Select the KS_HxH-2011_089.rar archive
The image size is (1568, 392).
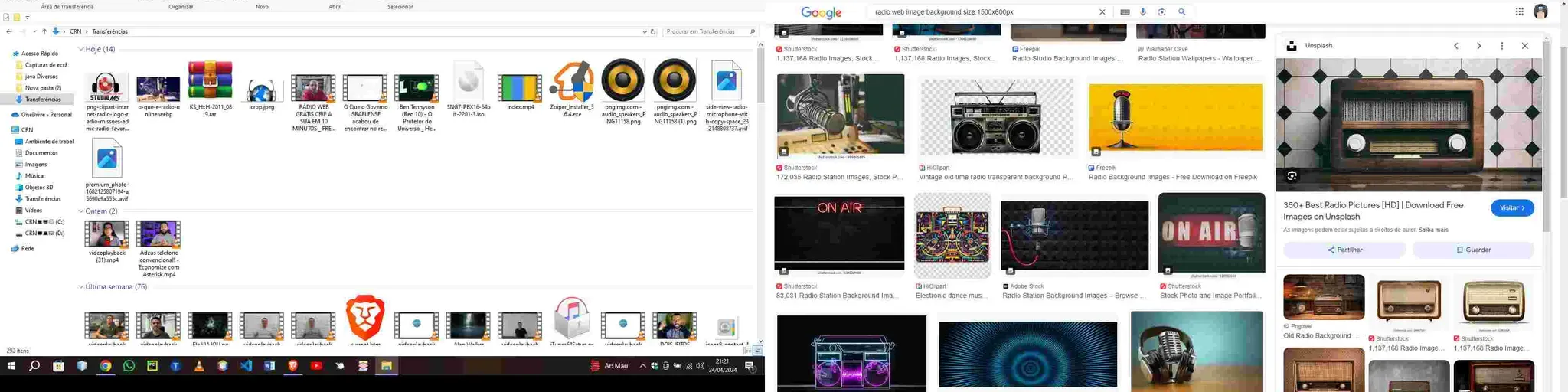211,89
